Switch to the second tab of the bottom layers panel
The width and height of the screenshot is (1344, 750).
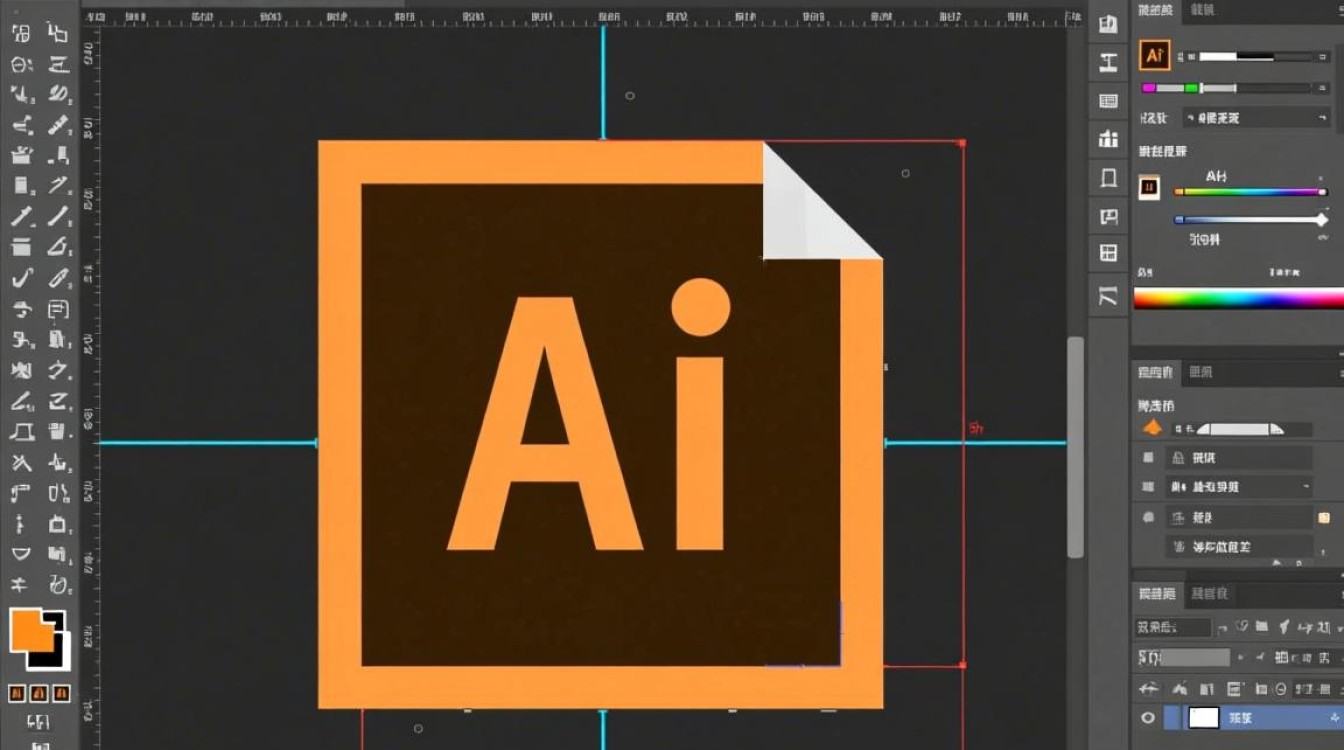click(x=1209, y=594)
